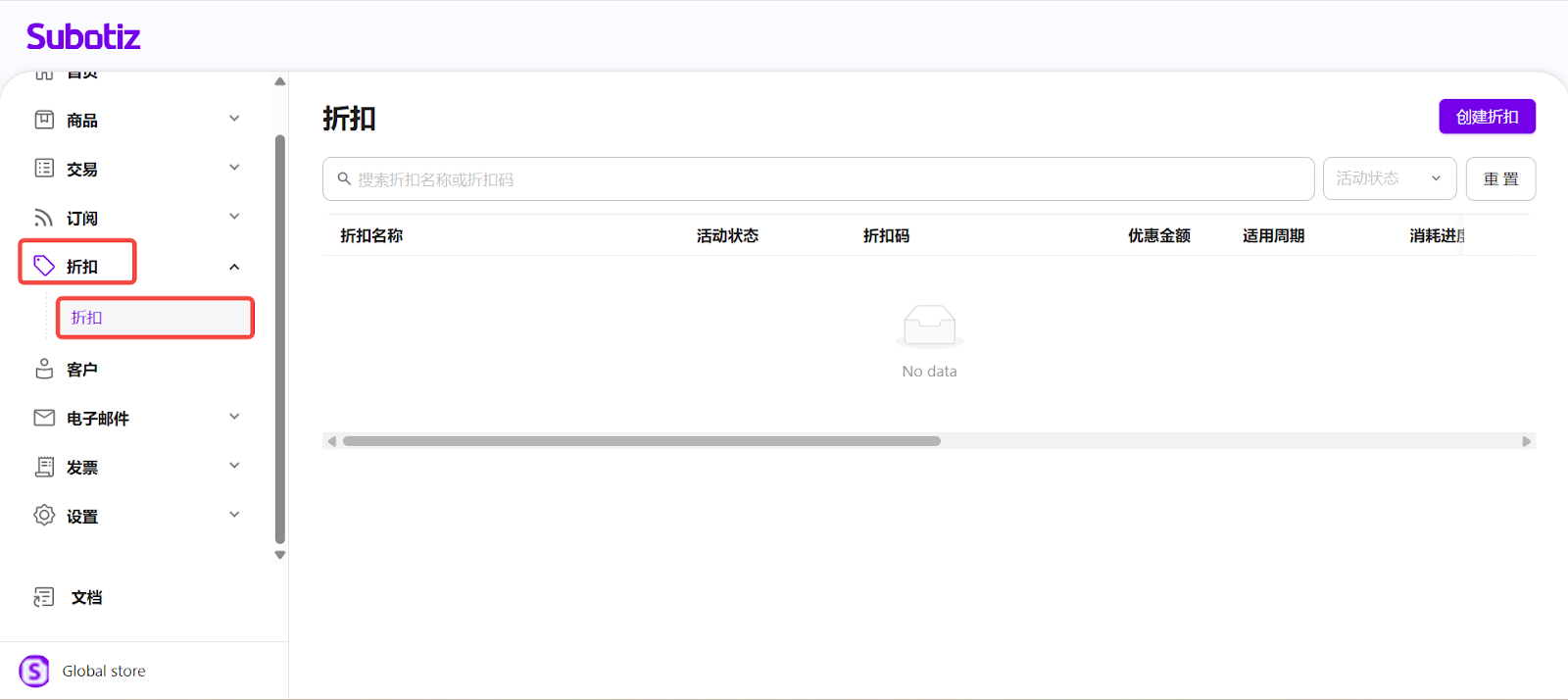
Task: Click the Settings (设置) gear icon
Action: (44, 516)
